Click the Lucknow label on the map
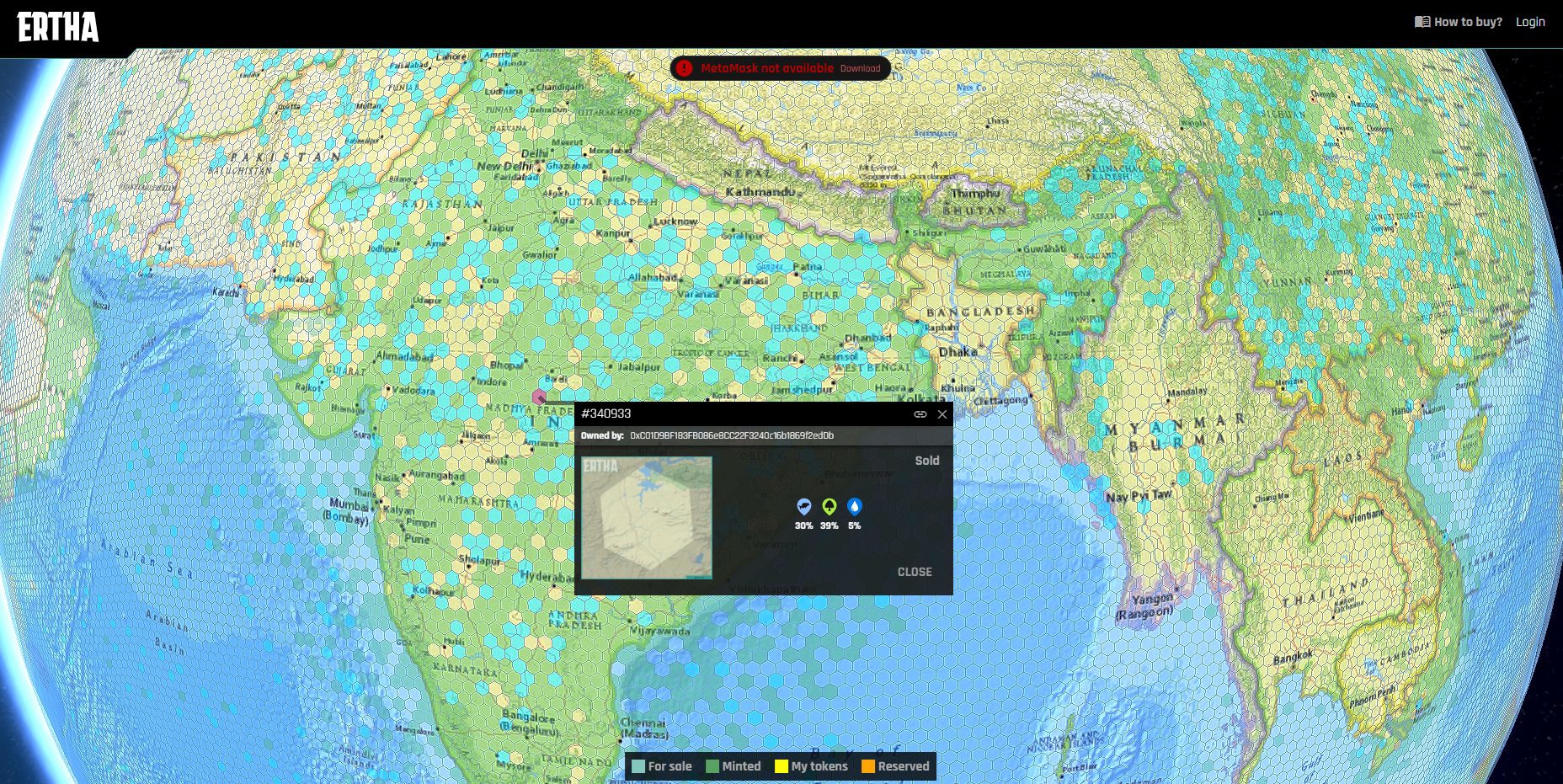This screenshot has height=784, width=1563. (675, 221)
